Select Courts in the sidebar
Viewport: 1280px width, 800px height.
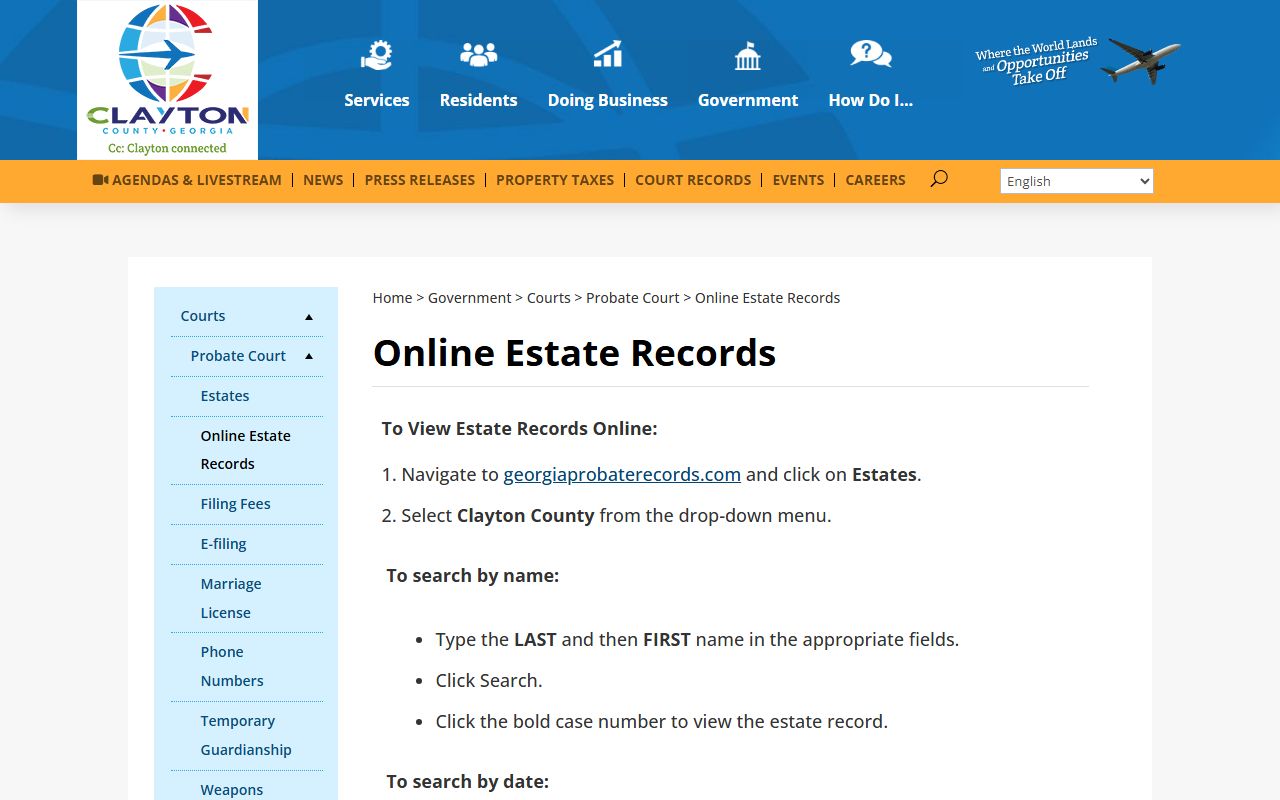click(203, 316)
